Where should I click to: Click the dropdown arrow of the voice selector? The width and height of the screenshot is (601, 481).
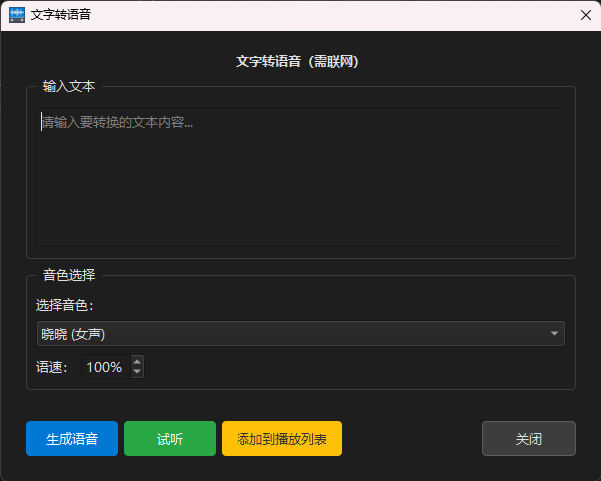[x=554, y=334]
